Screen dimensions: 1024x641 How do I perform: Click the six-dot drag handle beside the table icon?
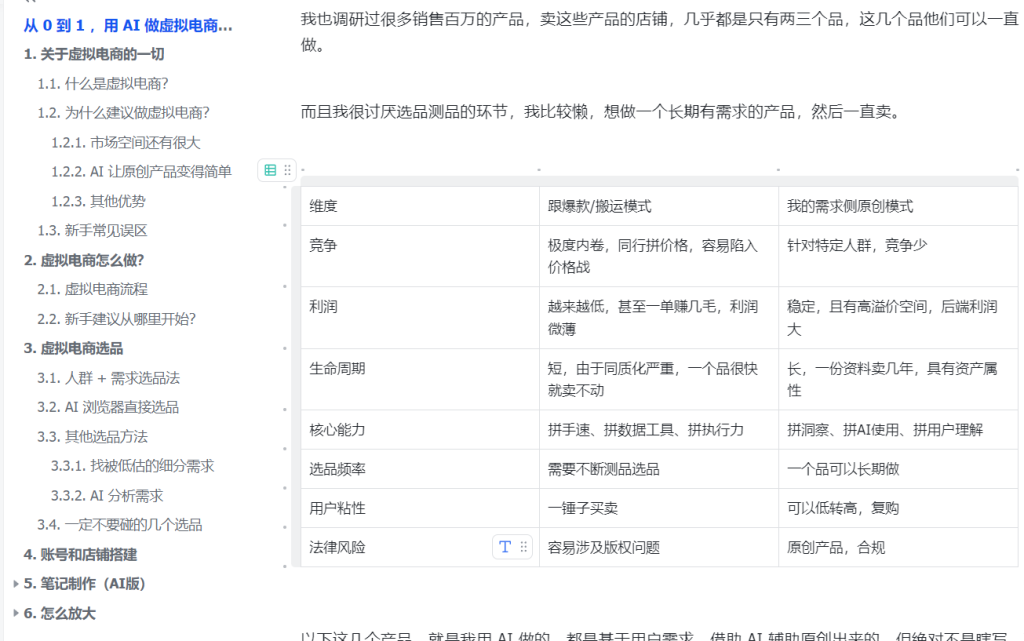tap(285, 170)
